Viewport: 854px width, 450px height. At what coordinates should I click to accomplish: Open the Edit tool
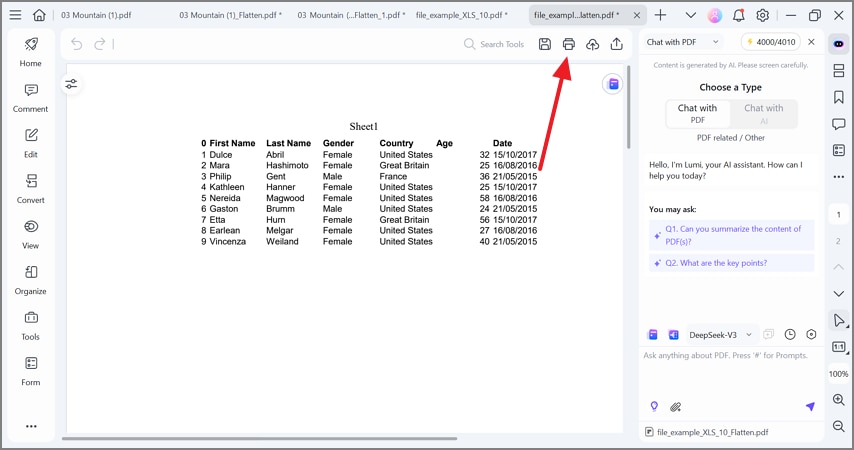(x=30, y=143)
